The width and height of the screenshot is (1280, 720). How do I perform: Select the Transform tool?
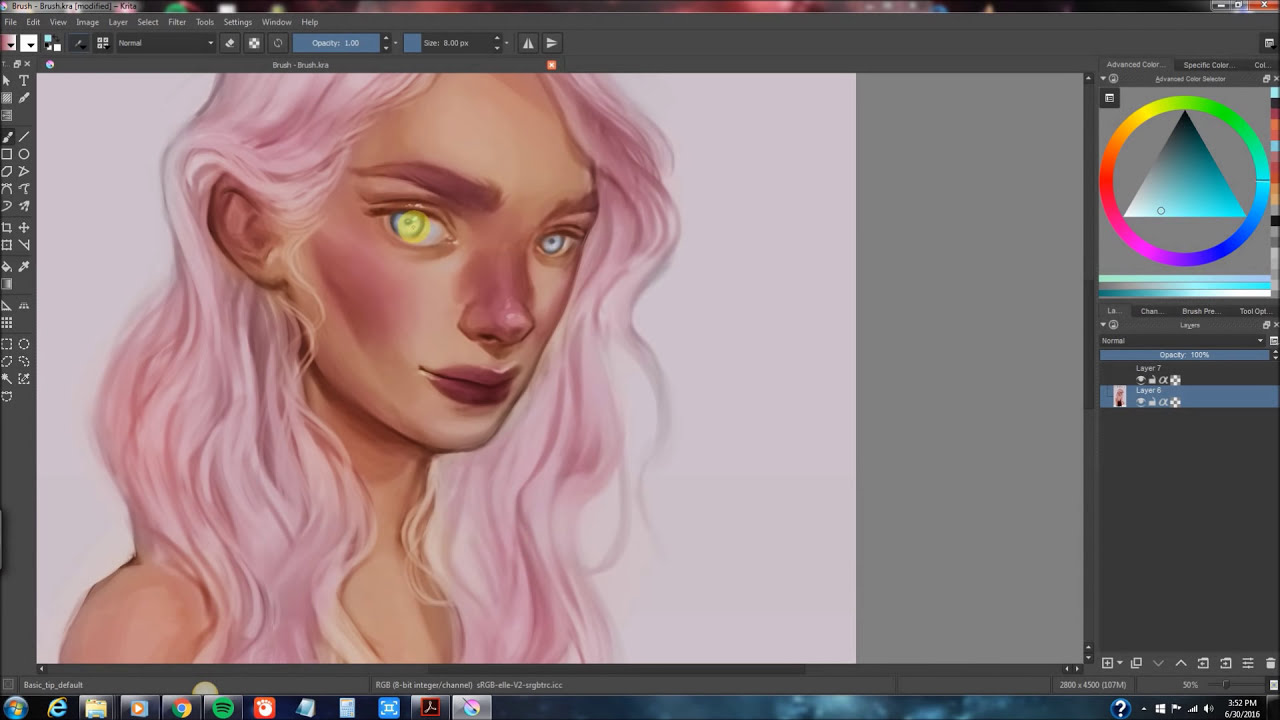[7, 245]
